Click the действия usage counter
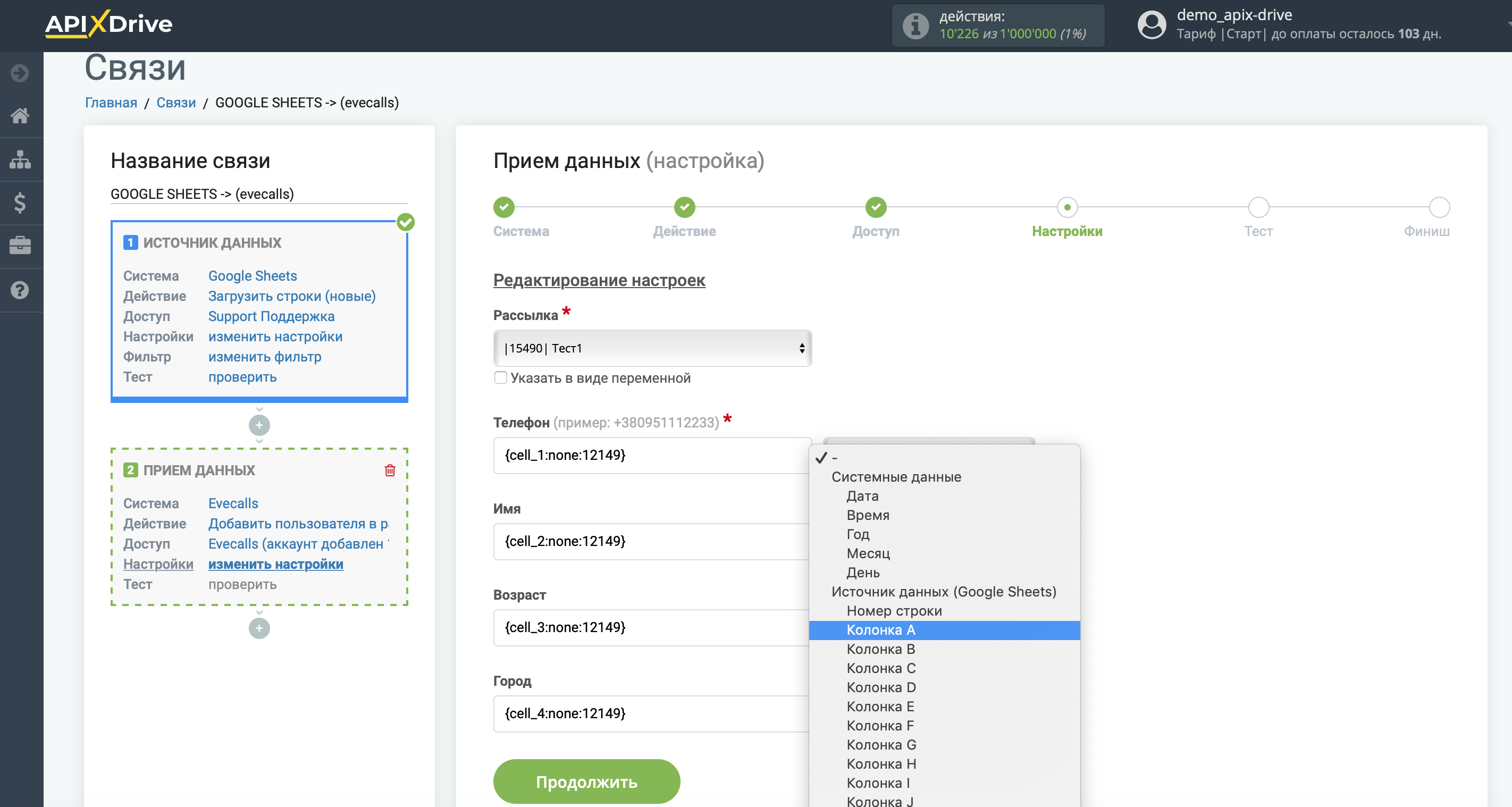The image size is (1512, 807). coord(998,25)
